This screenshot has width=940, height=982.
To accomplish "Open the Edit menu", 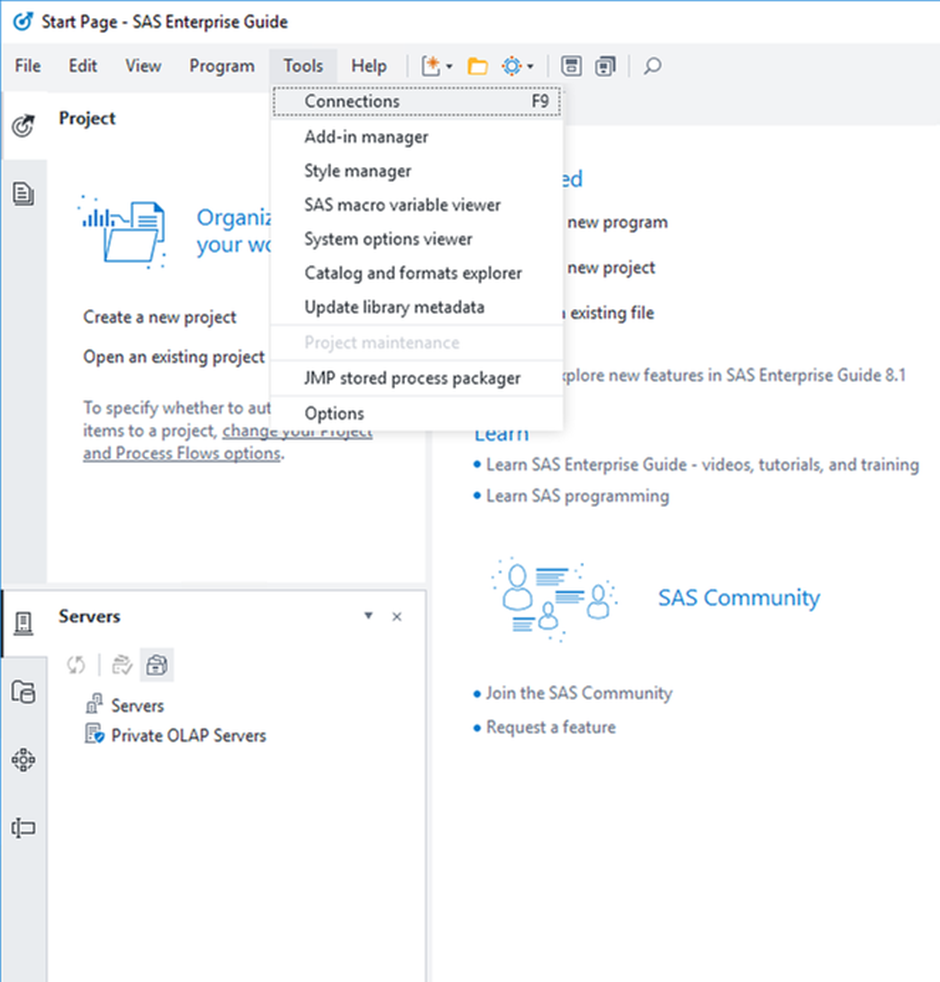I will click(83, 66).
